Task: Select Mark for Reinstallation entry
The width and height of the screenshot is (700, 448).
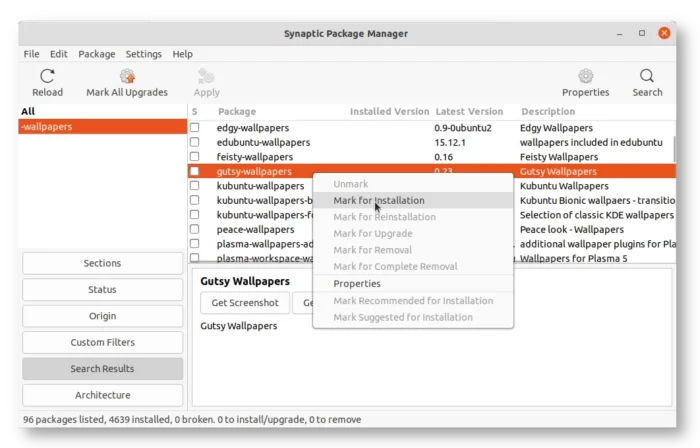Action: click(x=413, y=217)
